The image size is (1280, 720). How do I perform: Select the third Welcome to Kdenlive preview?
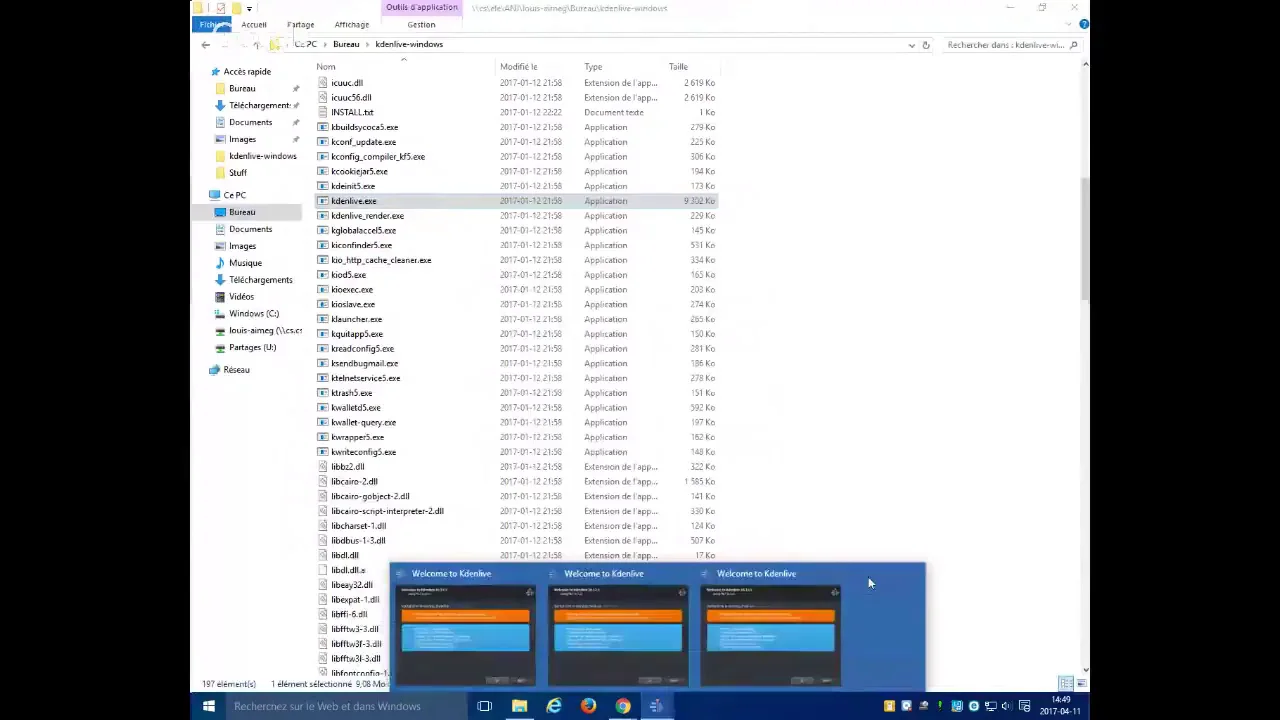770,627
